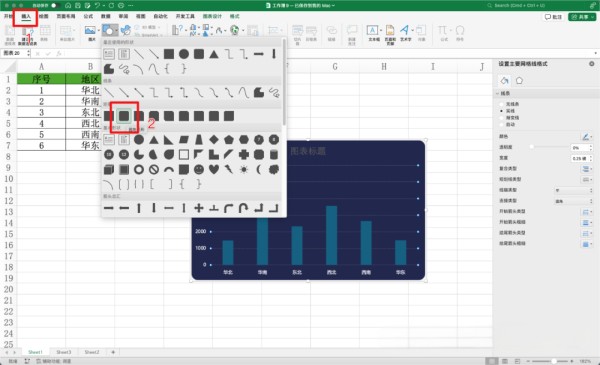Toggle the AutoSave (自动保存) switch
600x365 pixels.
pos(55,5)
